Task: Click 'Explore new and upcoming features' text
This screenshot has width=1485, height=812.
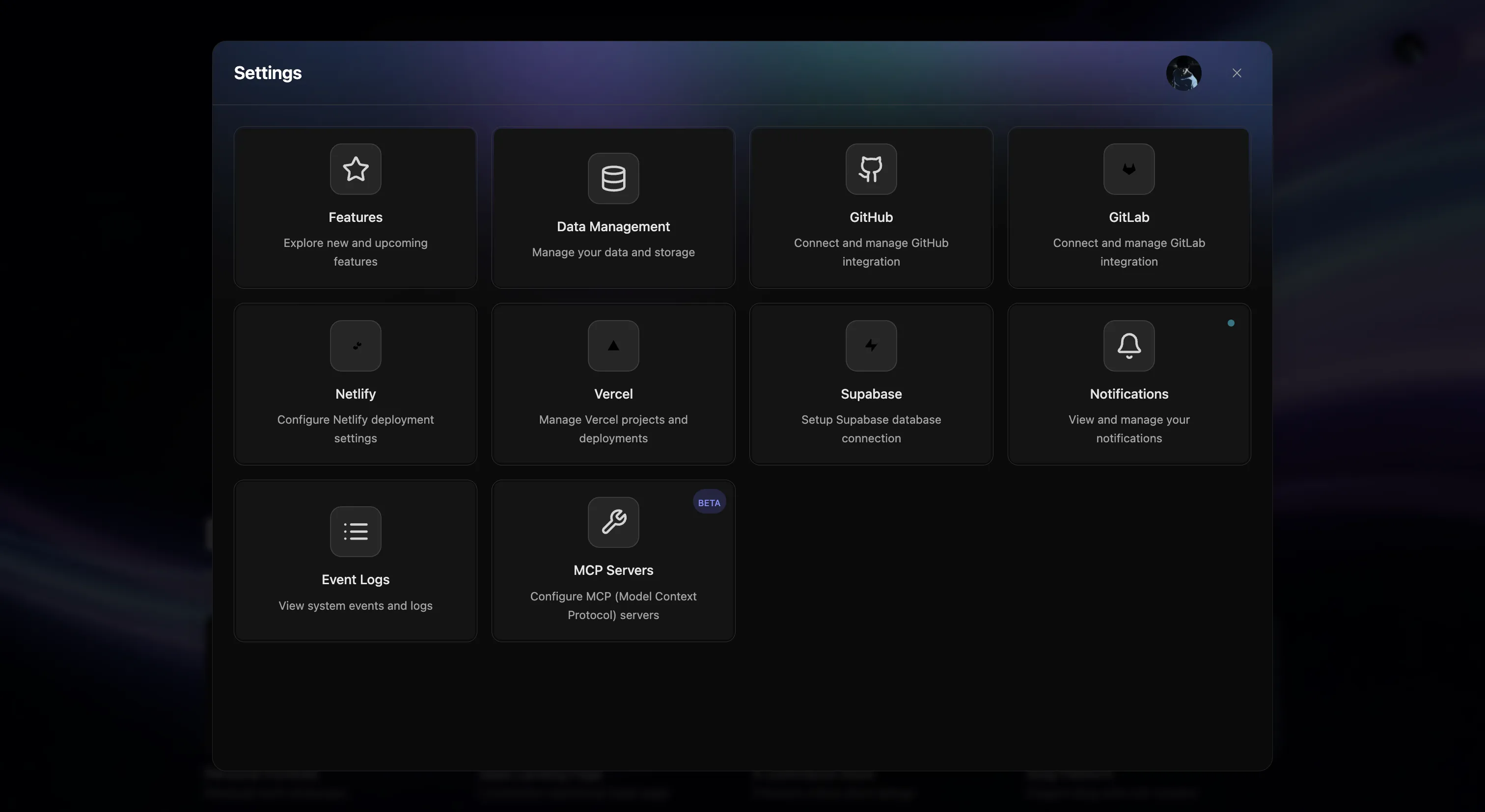Action: click(x=355, y=252)
